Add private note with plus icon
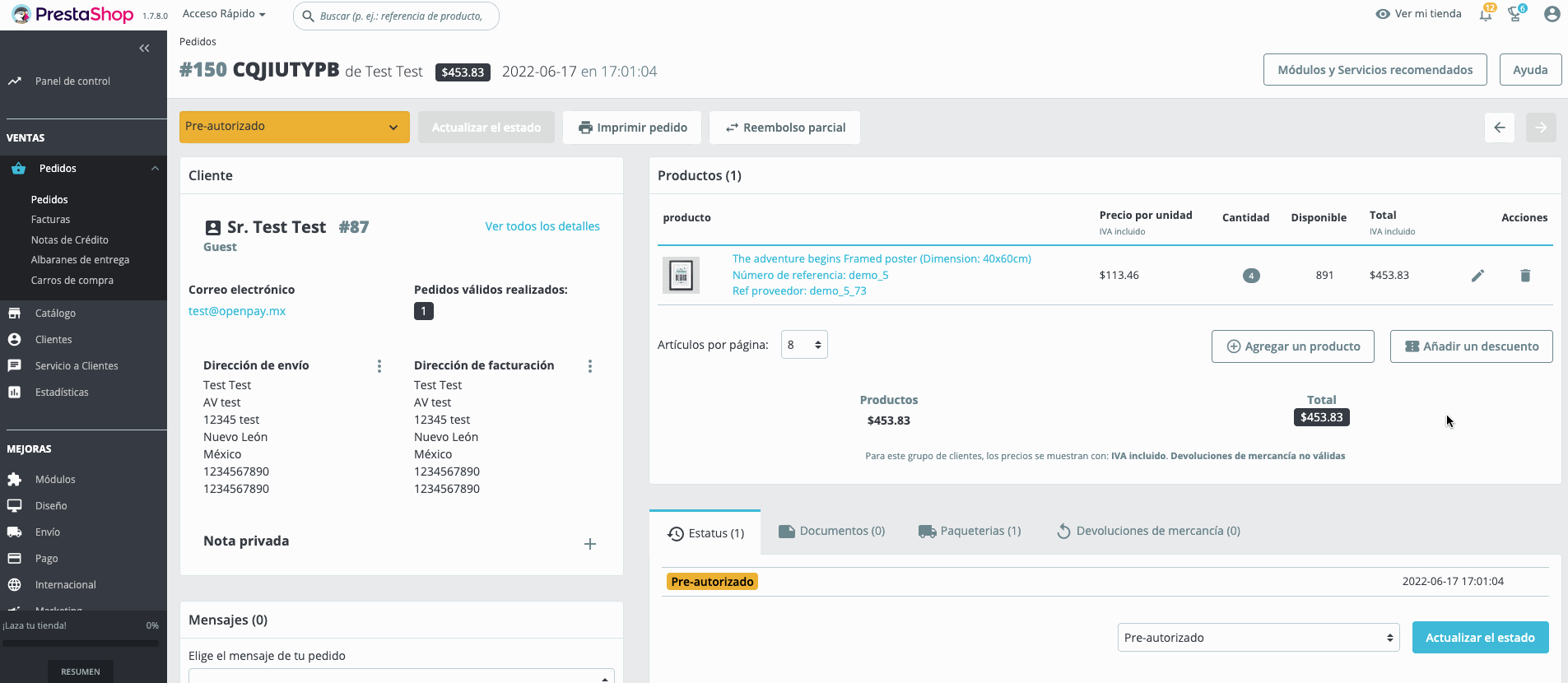This screenshot has width=1568, height=683. [x=590, y=544]
